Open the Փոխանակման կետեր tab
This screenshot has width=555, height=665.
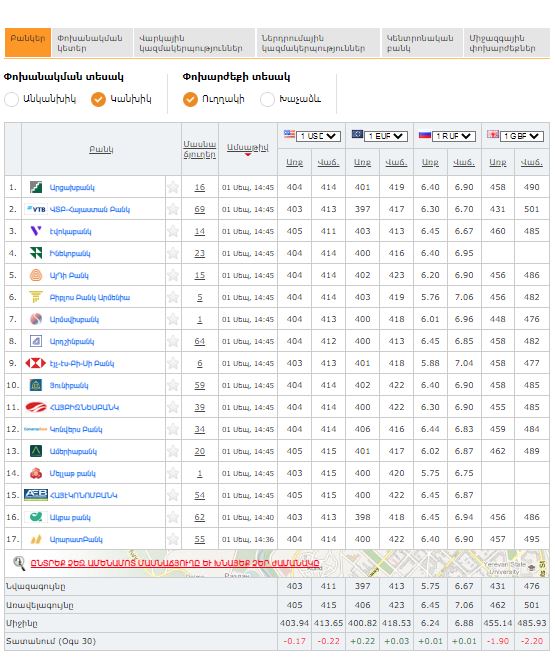point(92,42)
